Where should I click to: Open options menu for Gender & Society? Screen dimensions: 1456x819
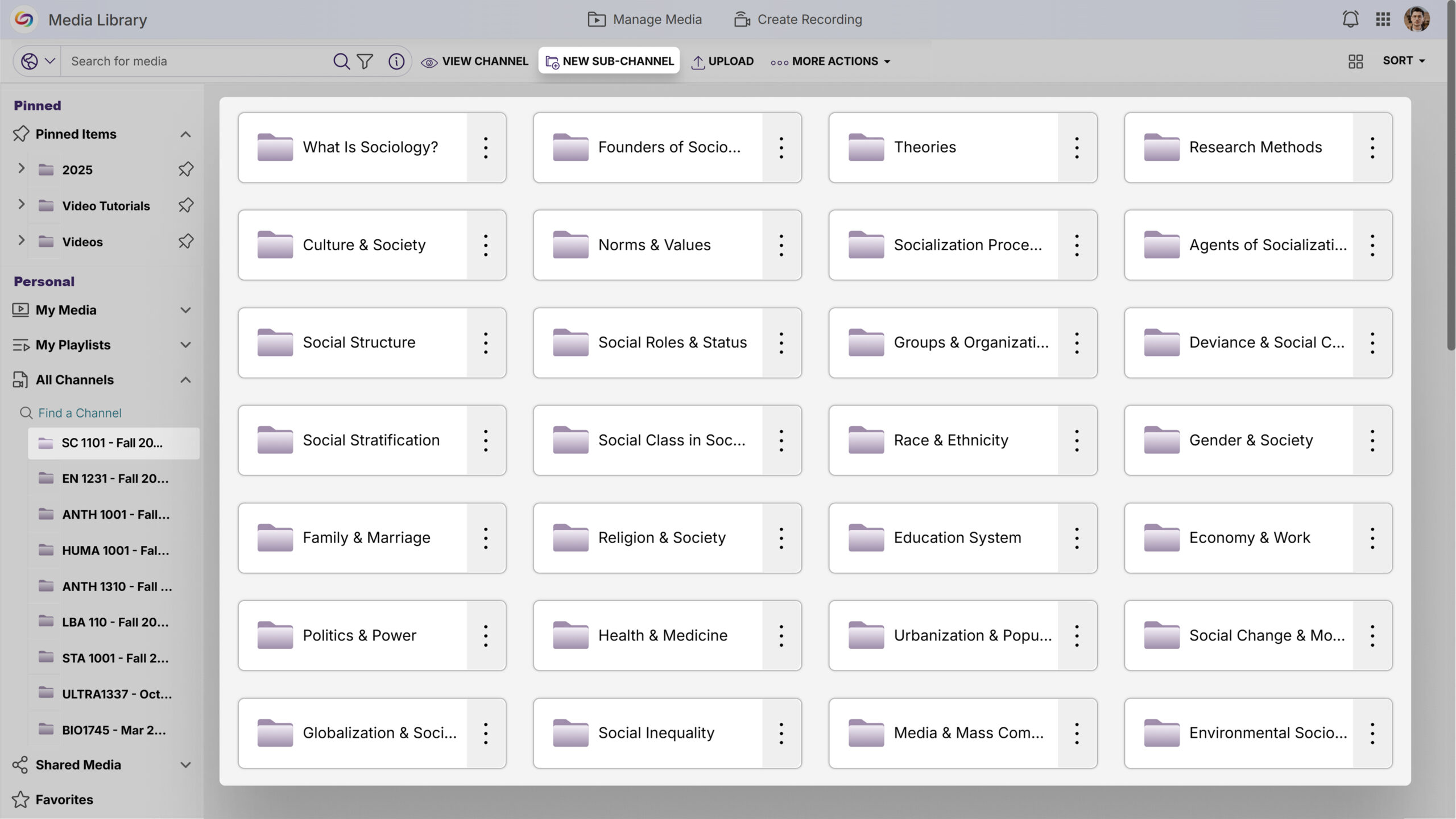click(x=1372, y=440)
